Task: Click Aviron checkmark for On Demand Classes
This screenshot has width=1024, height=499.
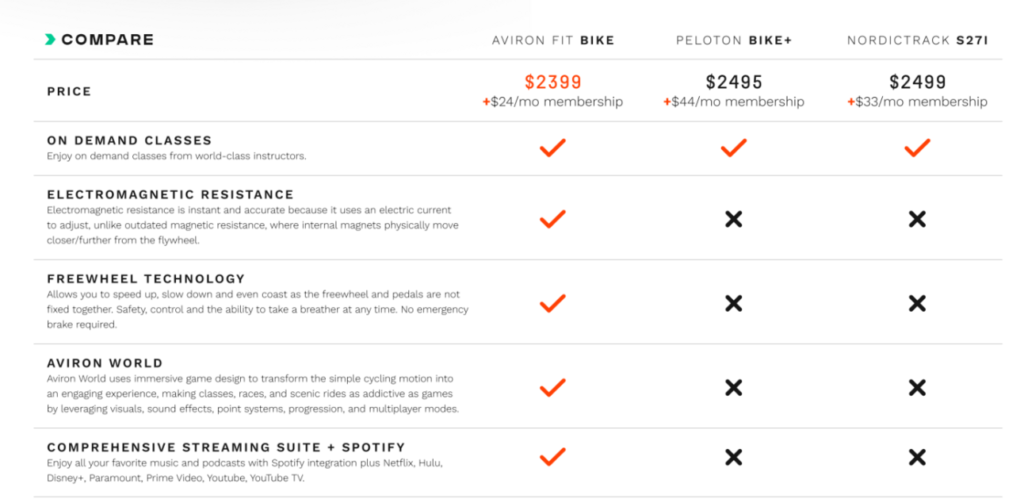Action: 552,148
